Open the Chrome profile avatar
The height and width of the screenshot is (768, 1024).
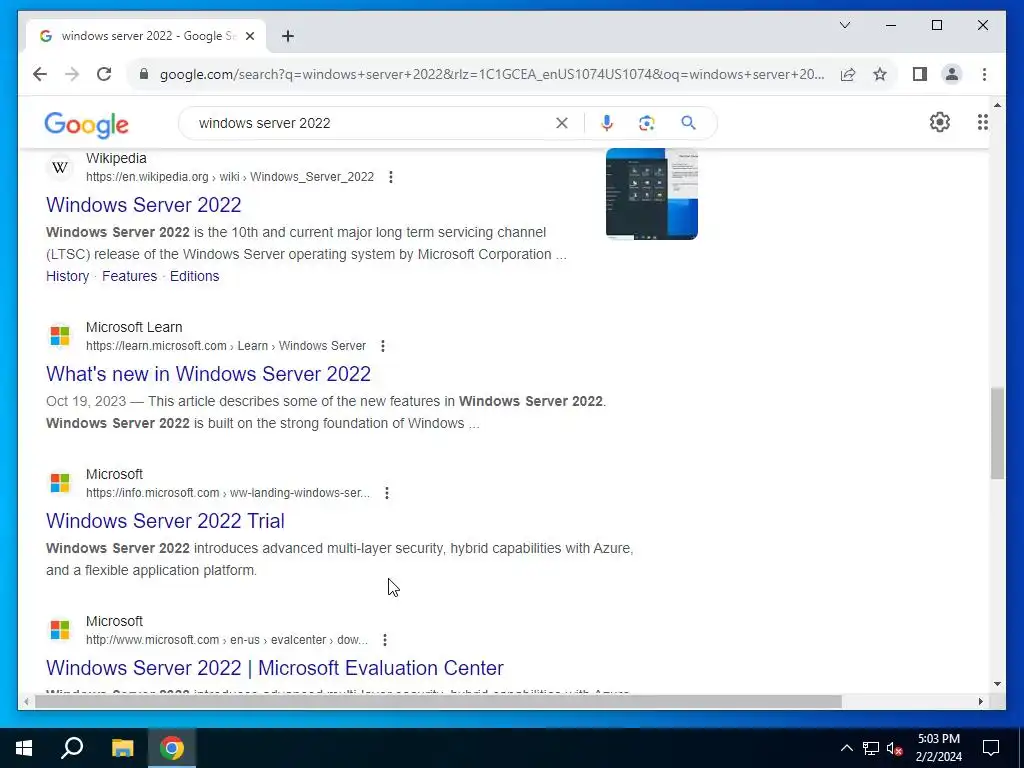pyautogui.click(x=952, y=74)
